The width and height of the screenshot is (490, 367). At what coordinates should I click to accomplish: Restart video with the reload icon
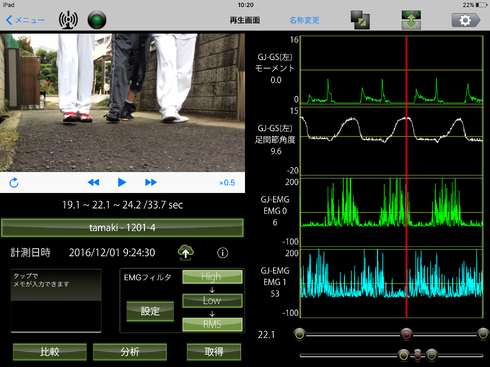(x=14, y=183)
